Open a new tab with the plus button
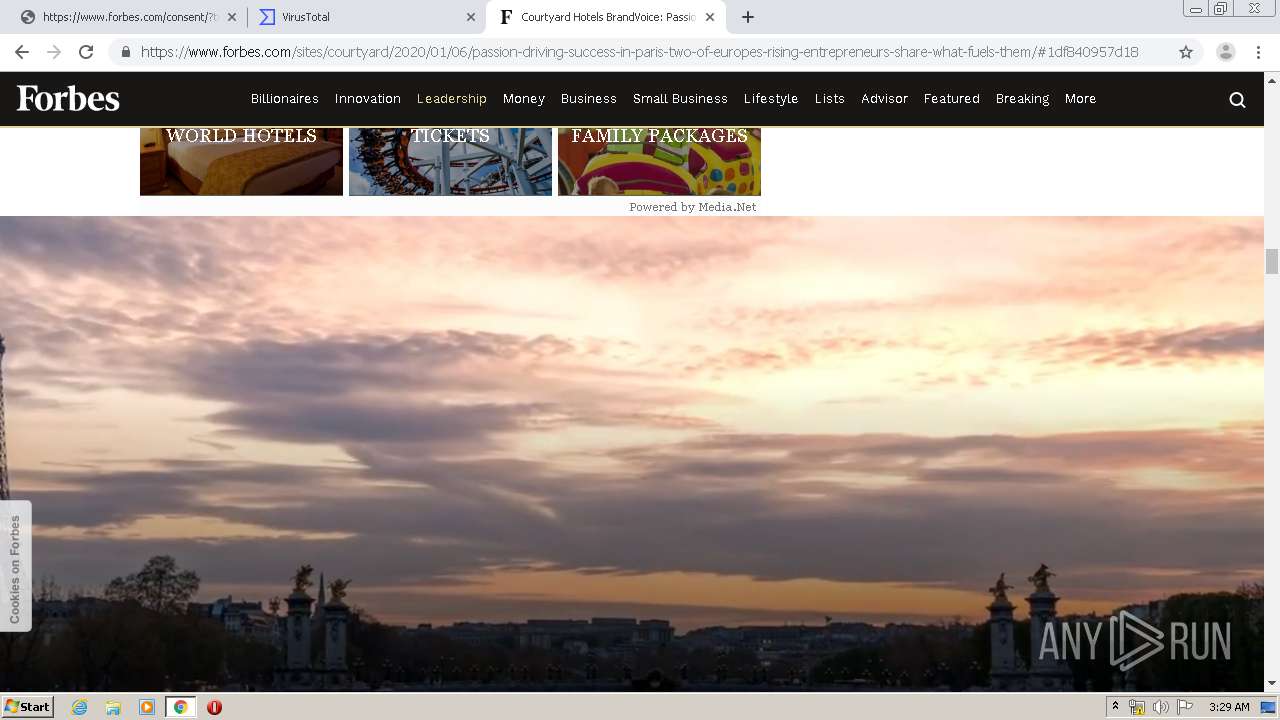Image resolution: width=1280 pixels, height=720 pixels. click(748, 17)
